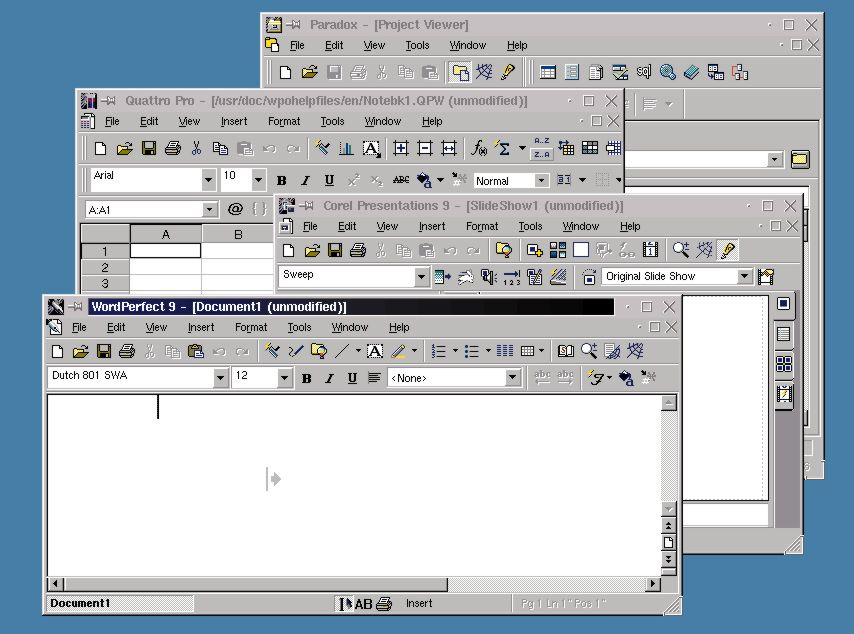
Task: Toggle italic formatting in WordPerfect
Action: point(328,377)
